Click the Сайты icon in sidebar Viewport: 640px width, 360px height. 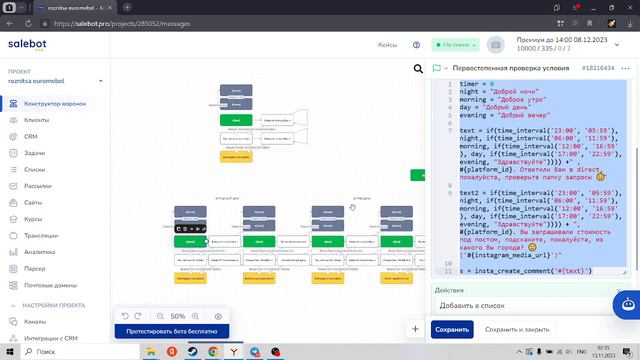(13, 202)
